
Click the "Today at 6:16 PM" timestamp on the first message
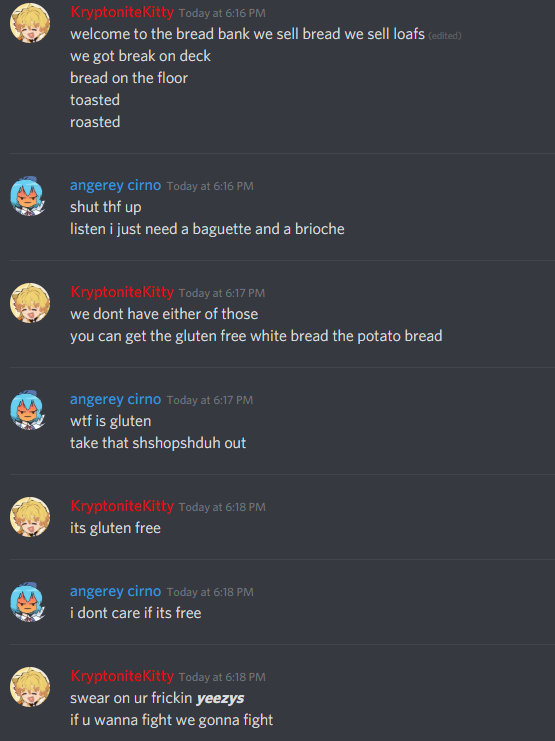point(222,13)
